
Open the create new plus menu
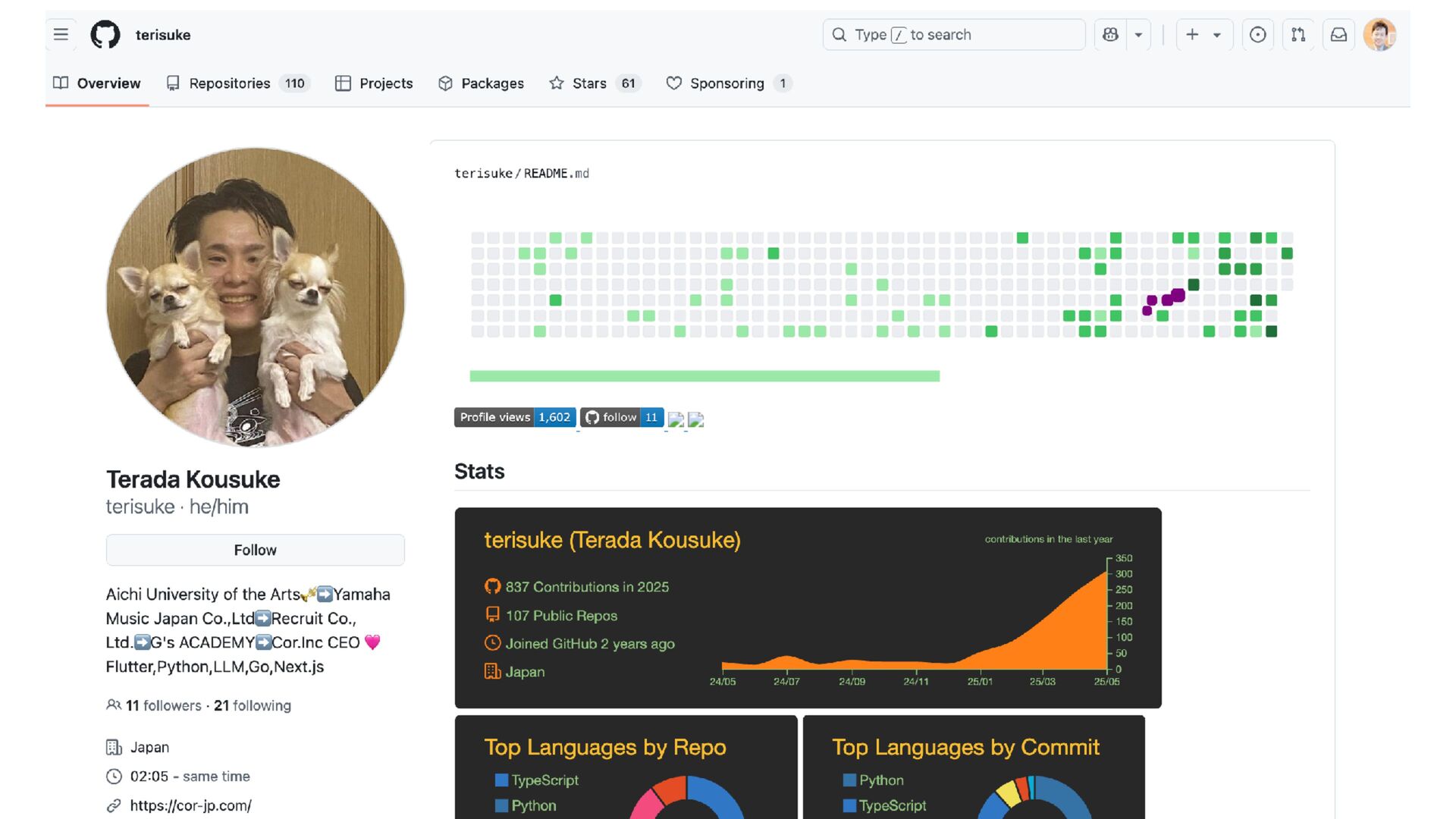coord(1204,35)
